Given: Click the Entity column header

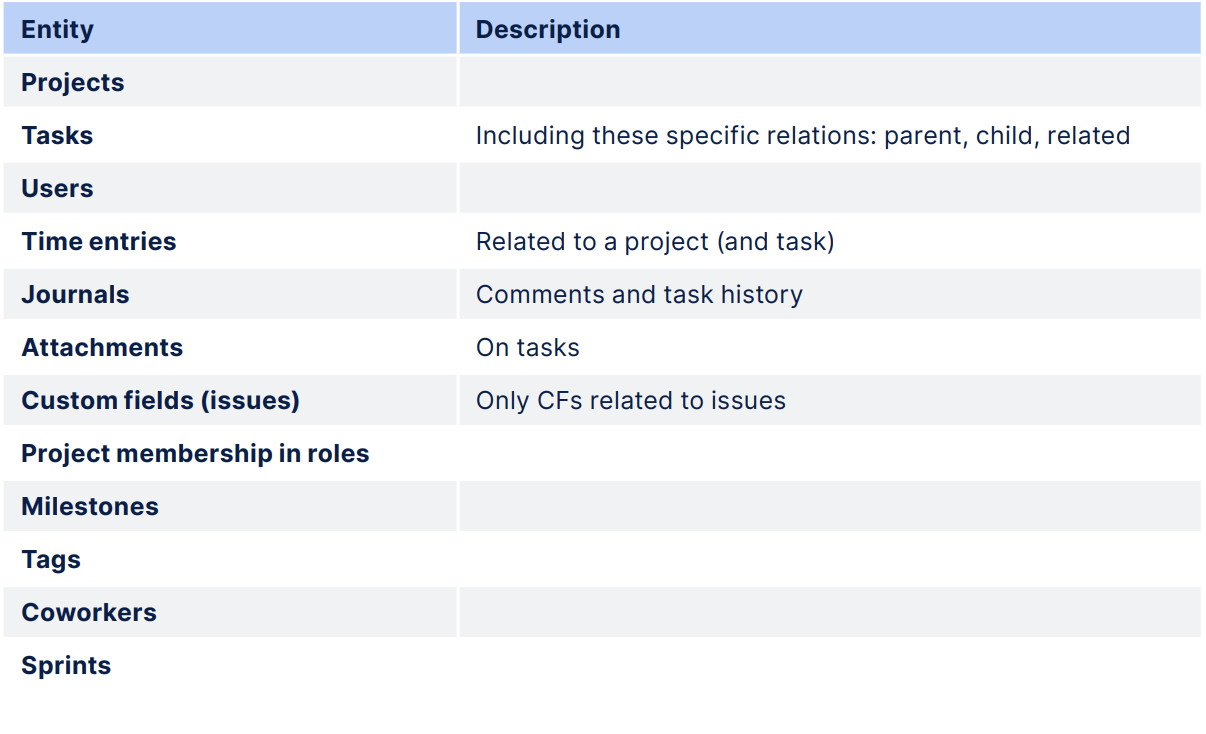Looking at the screenshot, I should pyautogui.click(x=57, y=30).
